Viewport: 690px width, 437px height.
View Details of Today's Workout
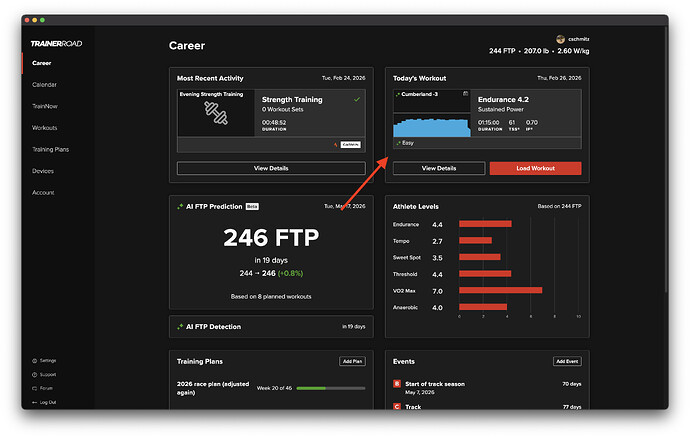tap(439, 168)
